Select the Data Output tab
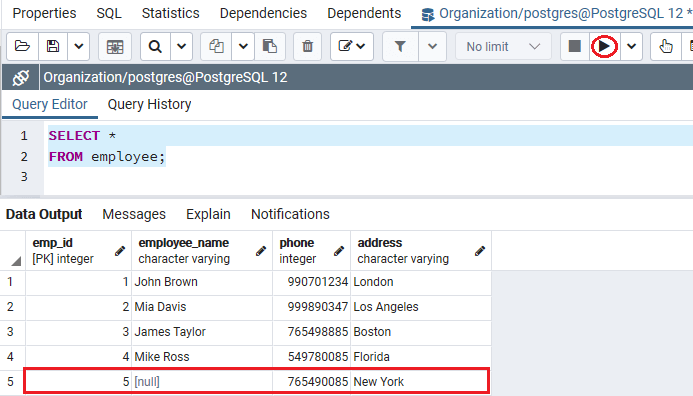The image size is (693, 396). 44,214
